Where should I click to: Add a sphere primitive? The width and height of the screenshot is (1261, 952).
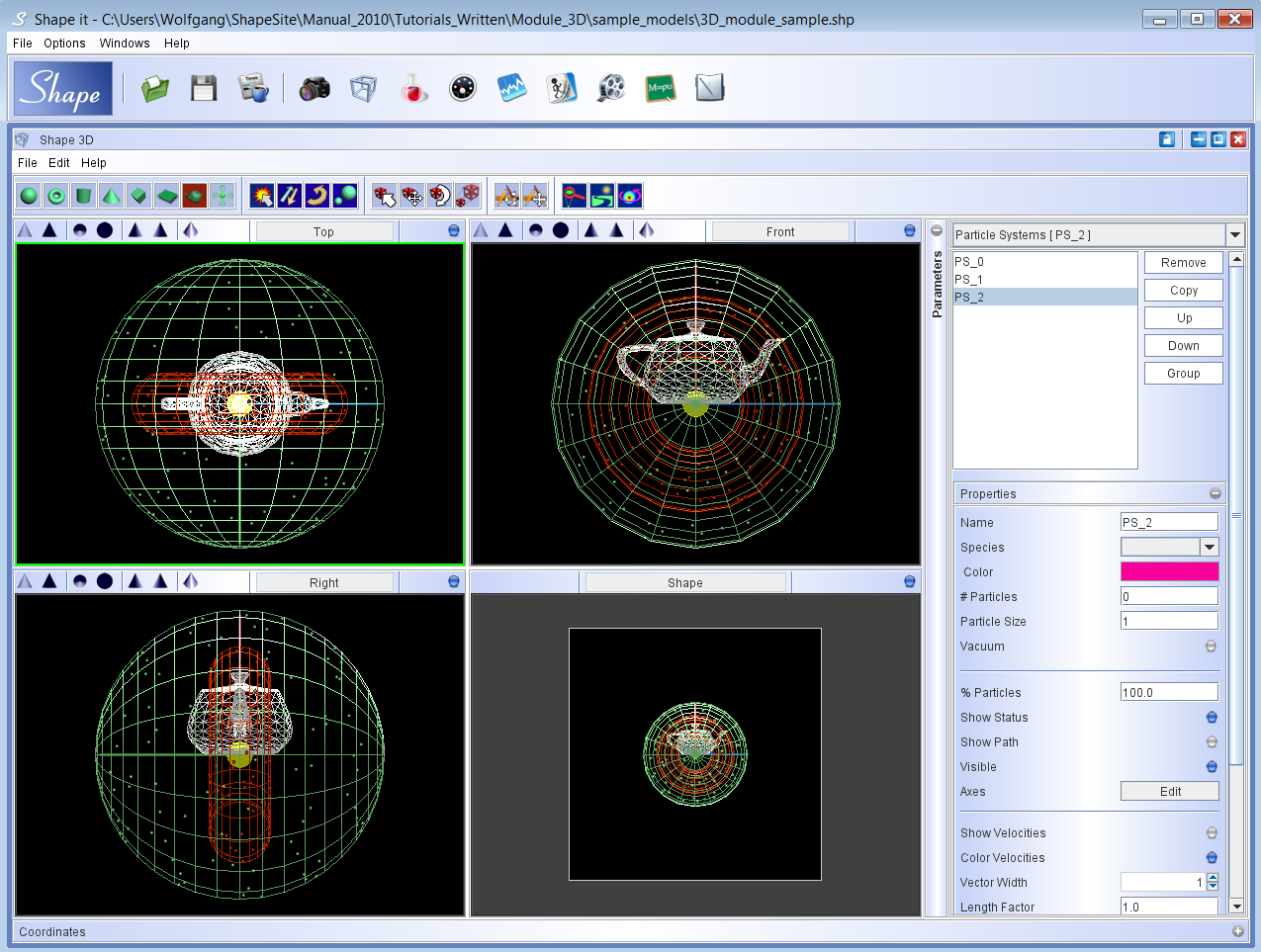[30, 196]
